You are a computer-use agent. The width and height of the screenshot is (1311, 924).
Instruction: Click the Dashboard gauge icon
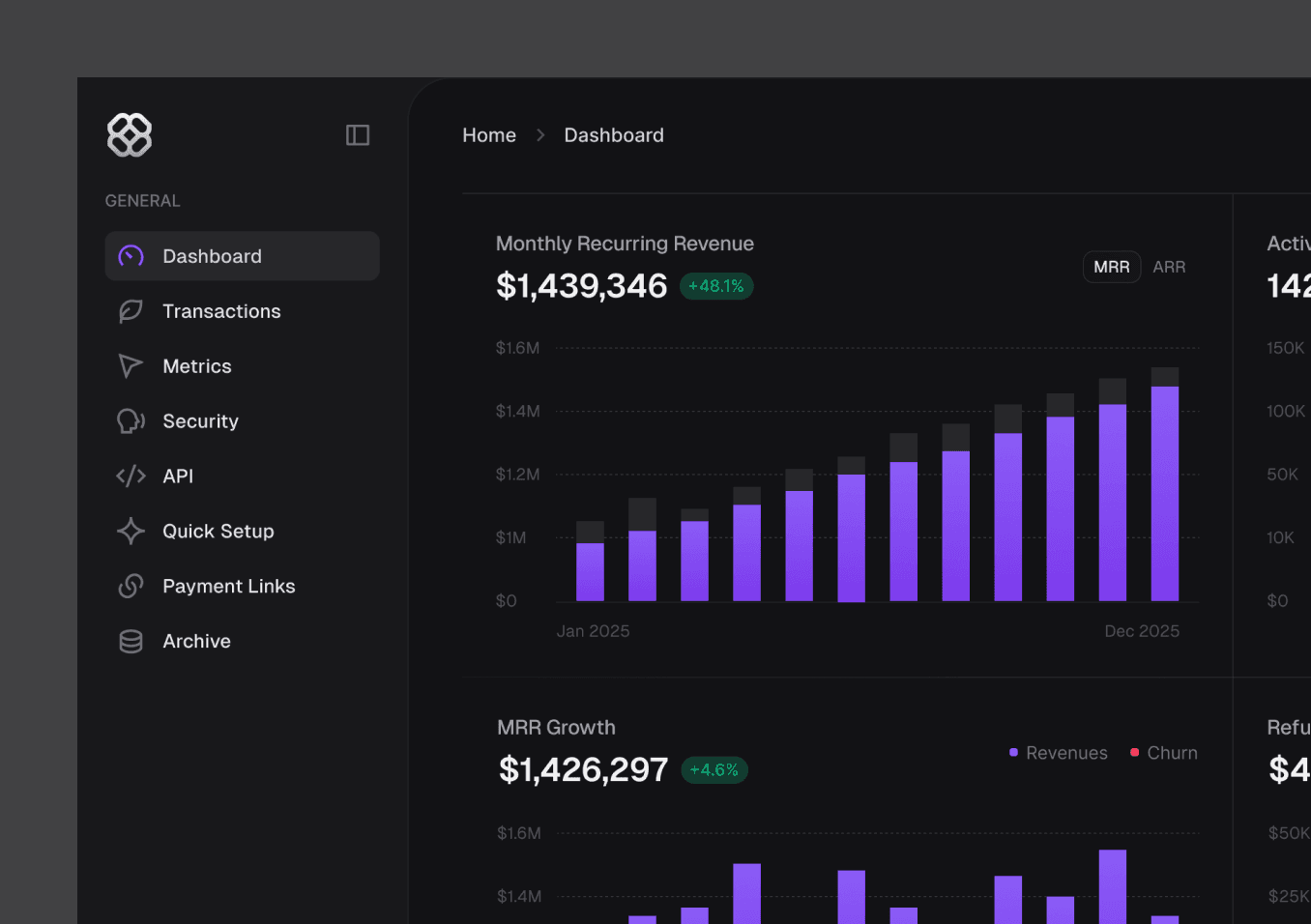pos(131,256)
